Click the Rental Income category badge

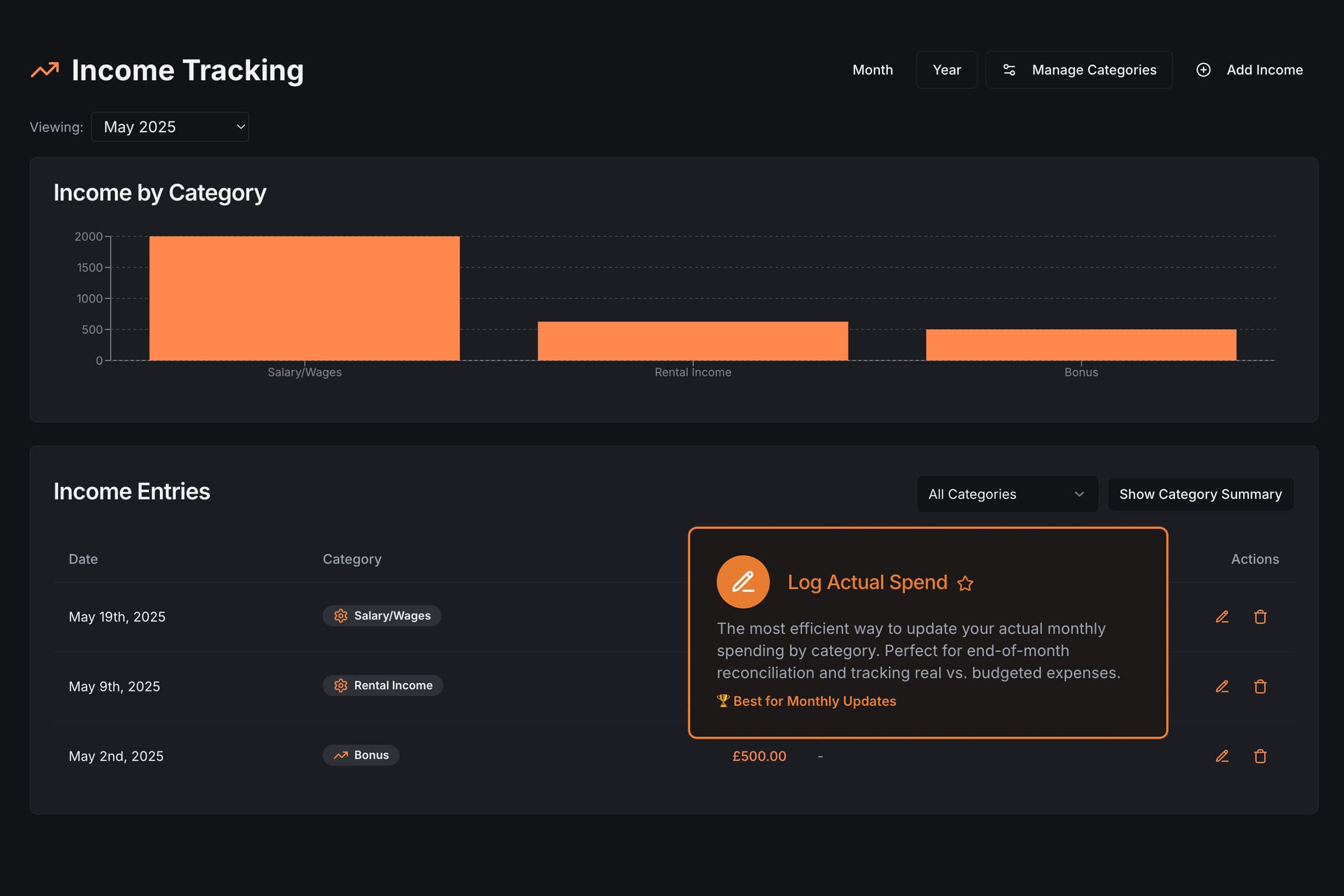pos(383,685)
